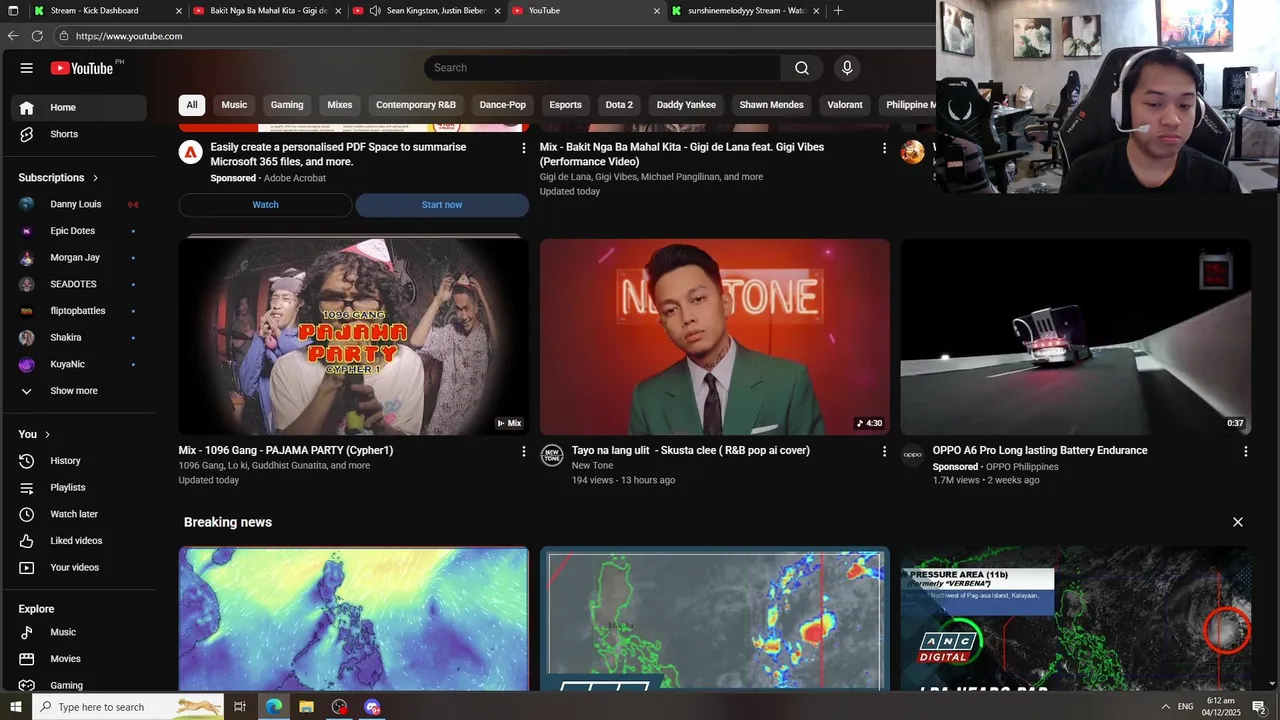Screen dimensions: 1280x720
Task: Select the Dota 2 filter chip
Action: (x=619, y=105)
